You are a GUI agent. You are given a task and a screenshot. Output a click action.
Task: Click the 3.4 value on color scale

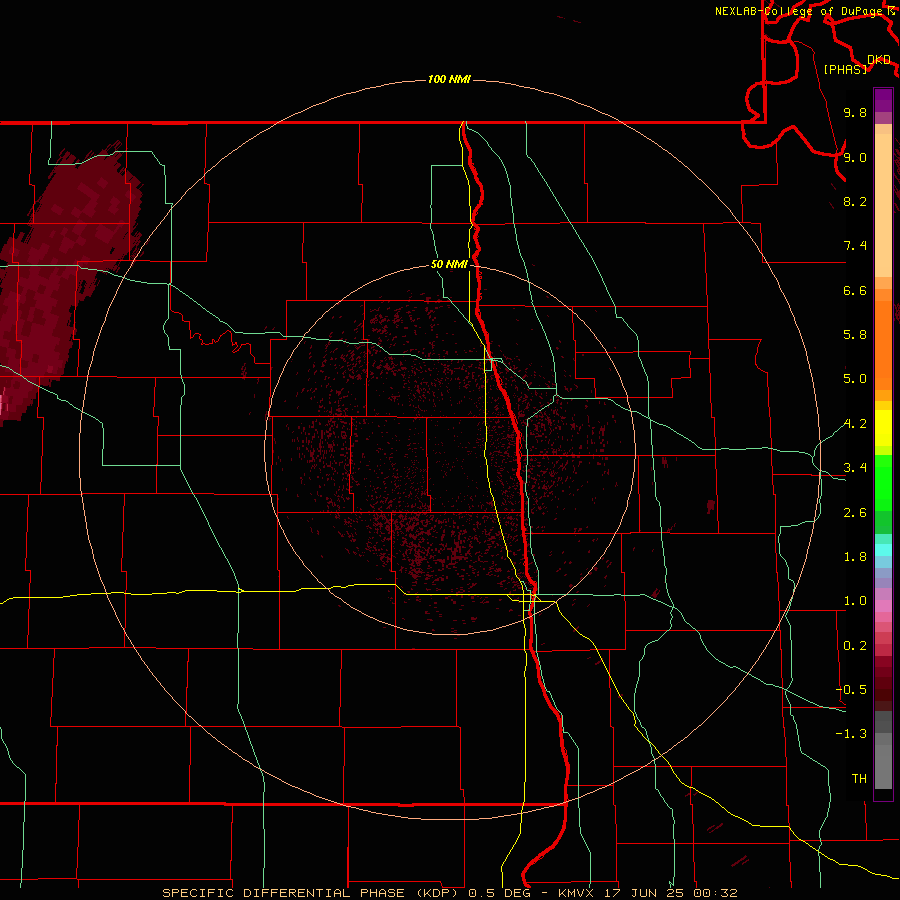click(x=855, y=468)
